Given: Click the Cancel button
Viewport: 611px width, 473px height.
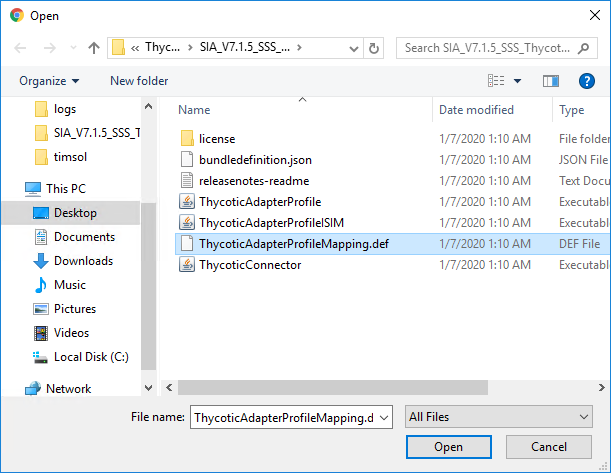Looking at the screenshot, I should click(x=549, y=447).
